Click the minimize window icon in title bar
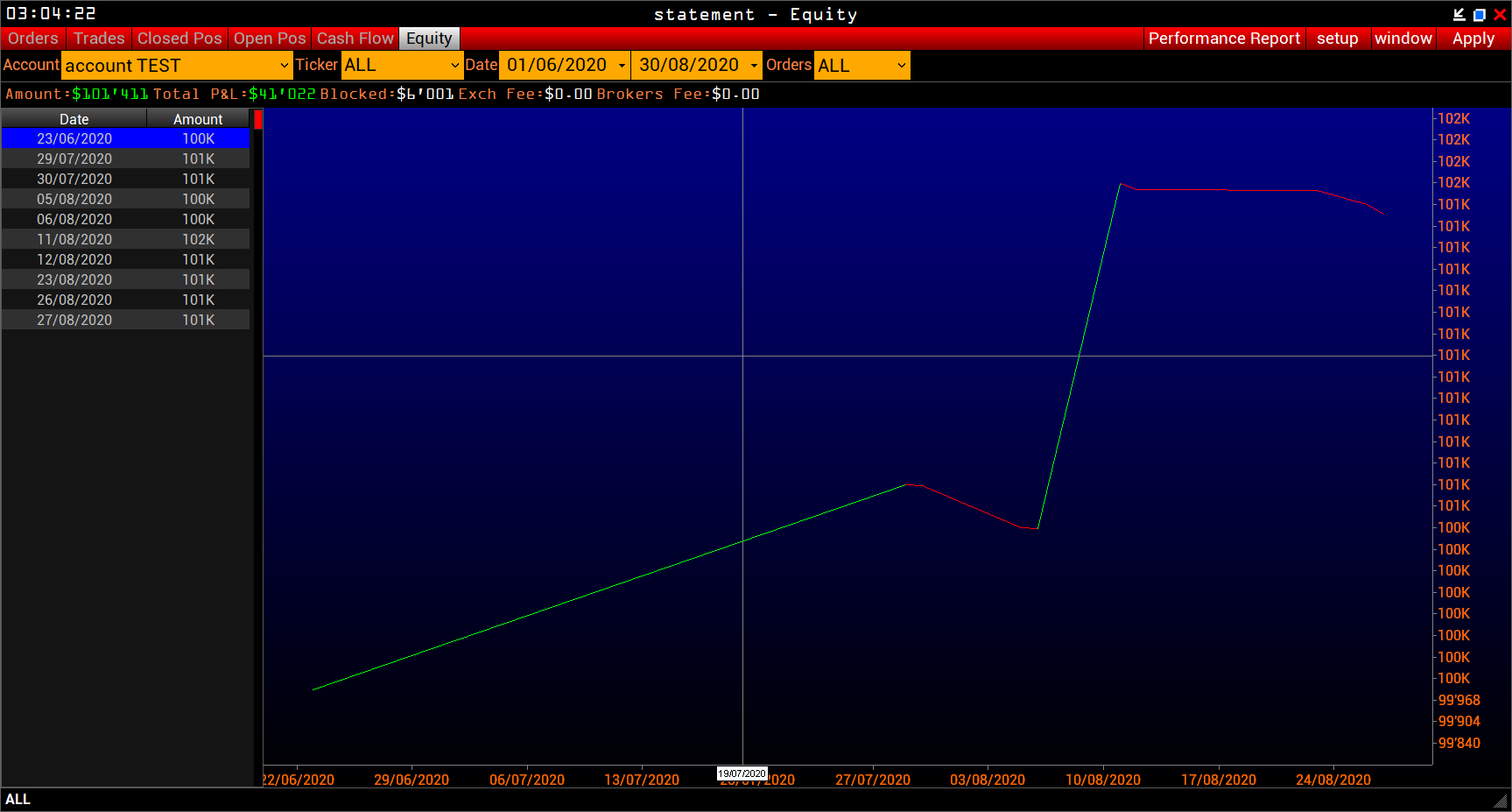Screen dimensions: 1512x812 tap(1459, 14)
